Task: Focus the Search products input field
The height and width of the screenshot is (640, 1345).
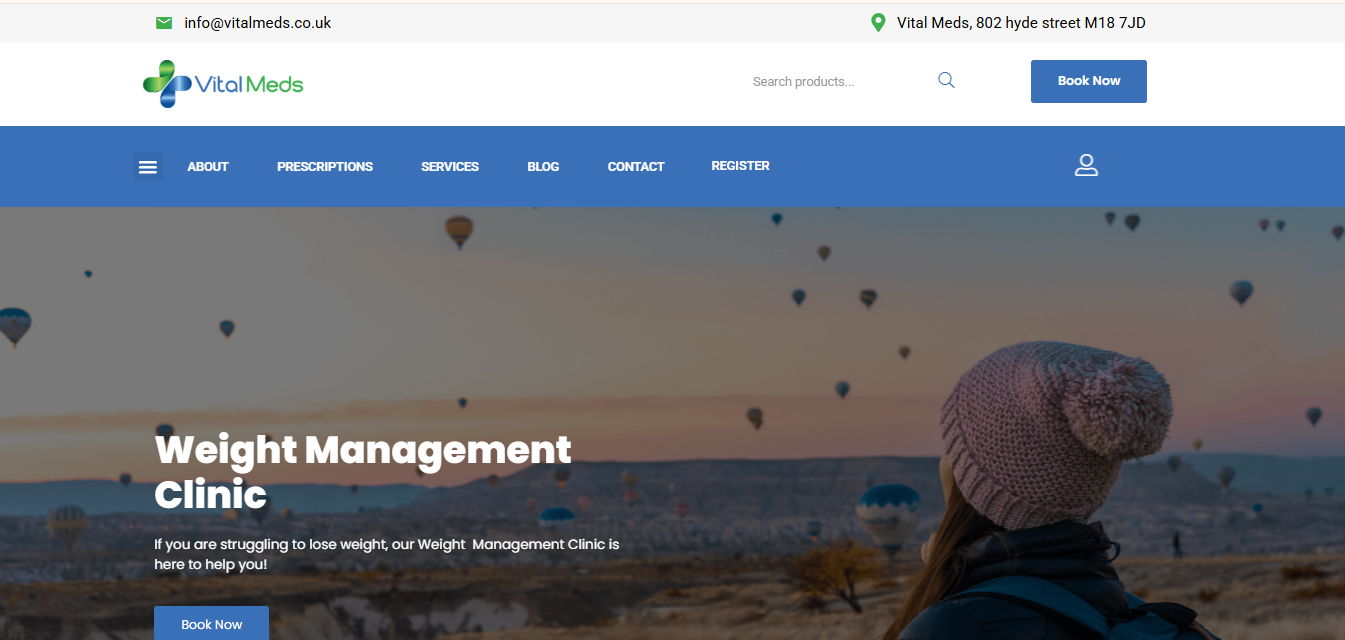Action: pos(835,82)
